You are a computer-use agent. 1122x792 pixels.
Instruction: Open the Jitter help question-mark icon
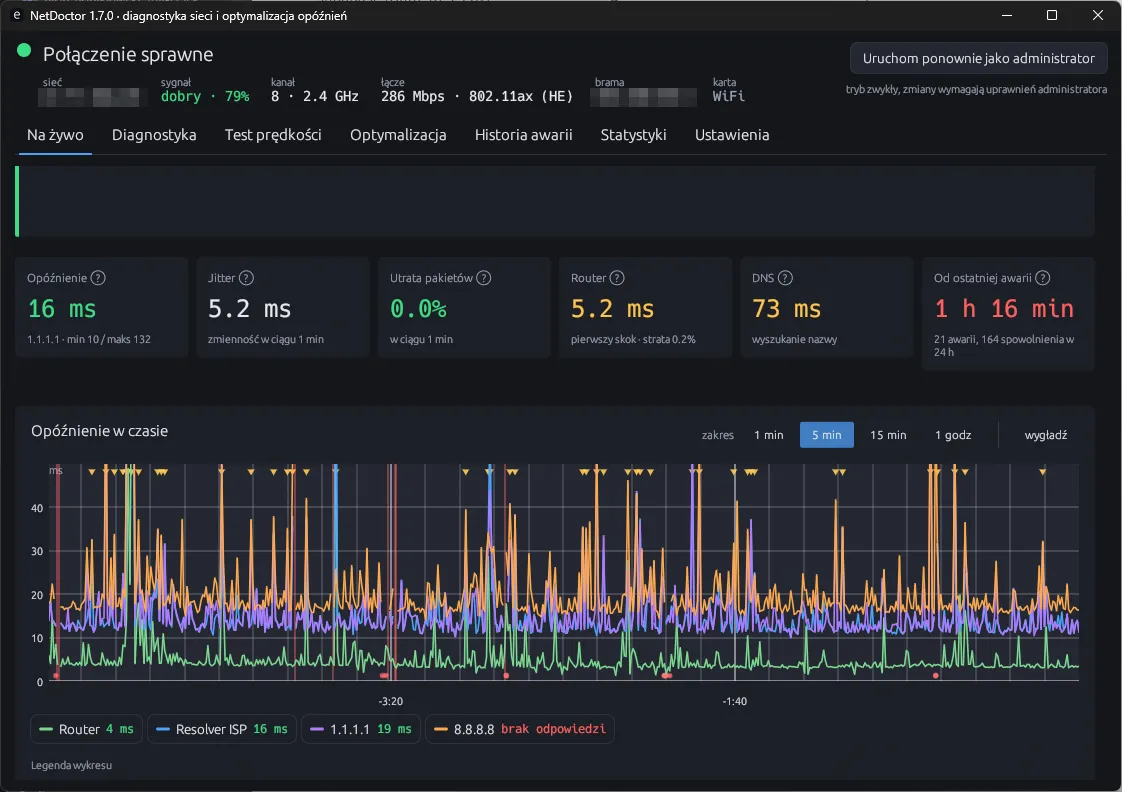tap(246, 278)
